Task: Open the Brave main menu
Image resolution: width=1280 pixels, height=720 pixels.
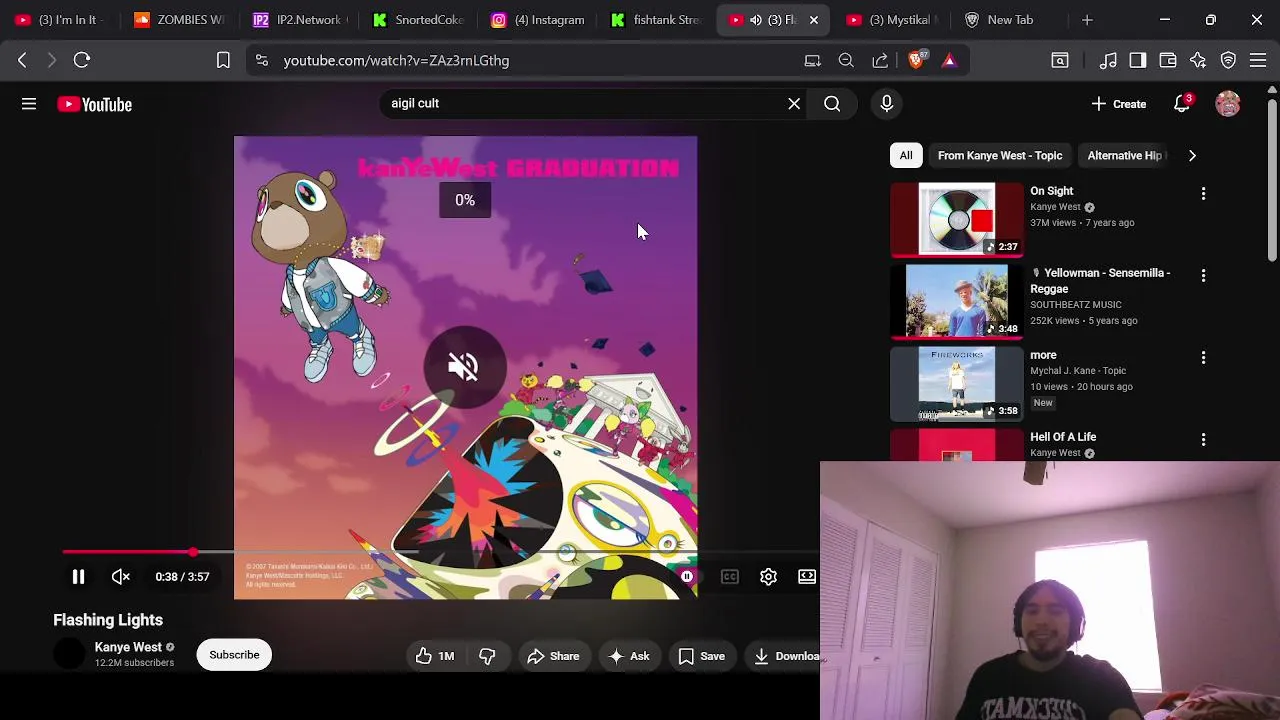Action: point(1259,60)
